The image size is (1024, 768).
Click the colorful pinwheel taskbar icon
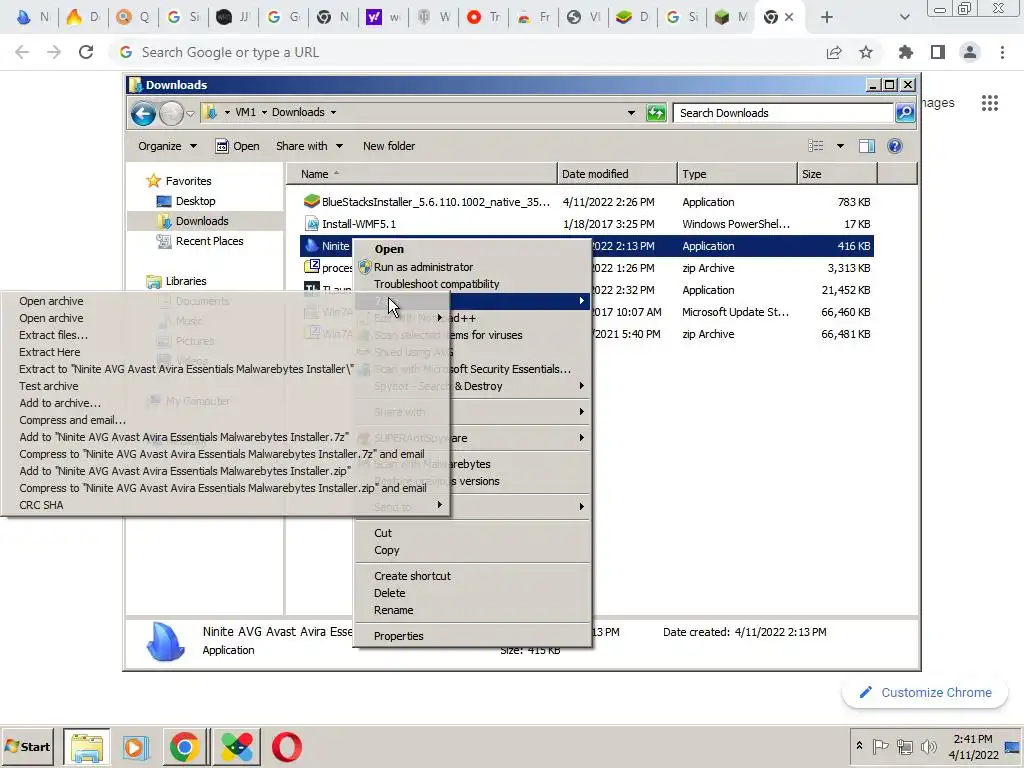(237, 747)
